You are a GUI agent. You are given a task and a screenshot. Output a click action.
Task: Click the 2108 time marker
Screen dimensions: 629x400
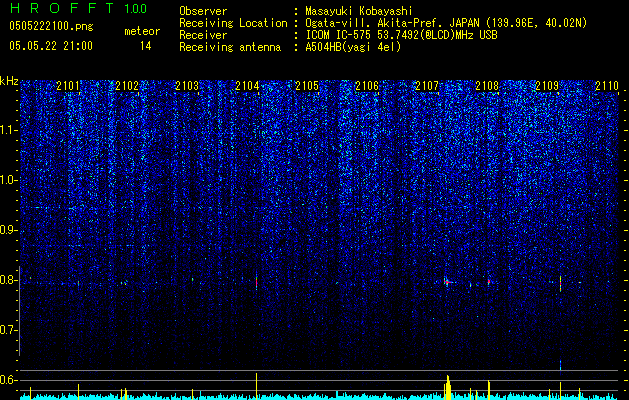click(487, 85)
